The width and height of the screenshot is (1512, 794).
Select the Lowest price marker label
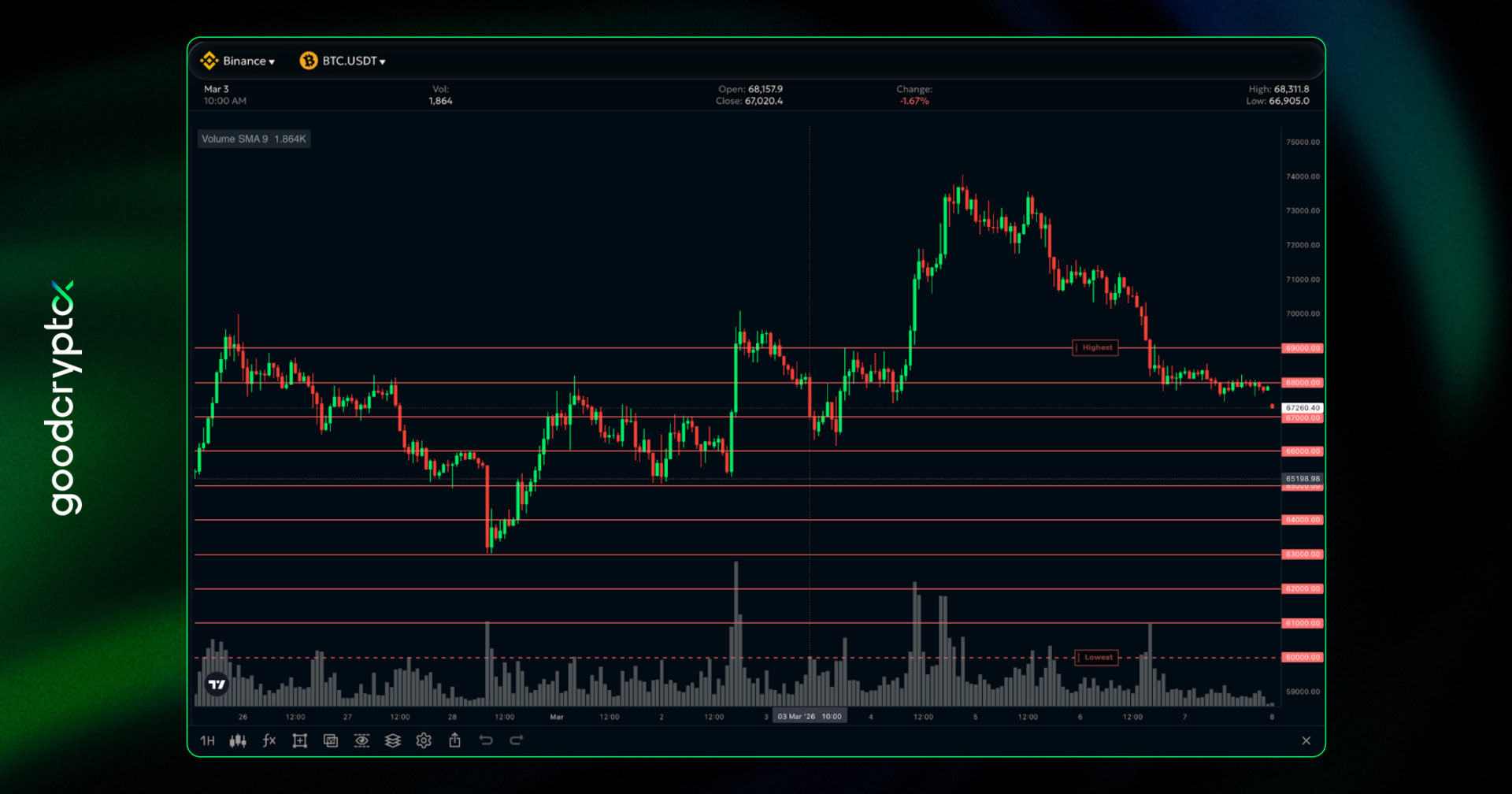click(1095, 657)
